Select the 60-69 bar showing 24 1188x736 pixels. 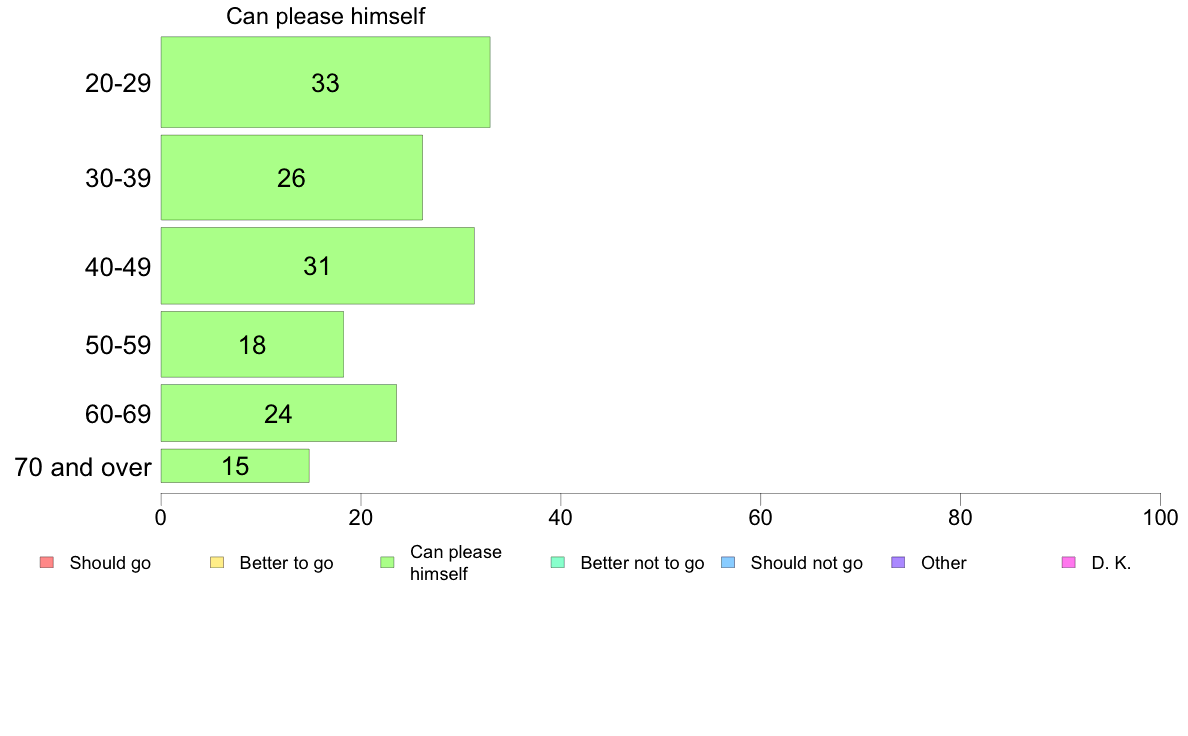[279, 413]
